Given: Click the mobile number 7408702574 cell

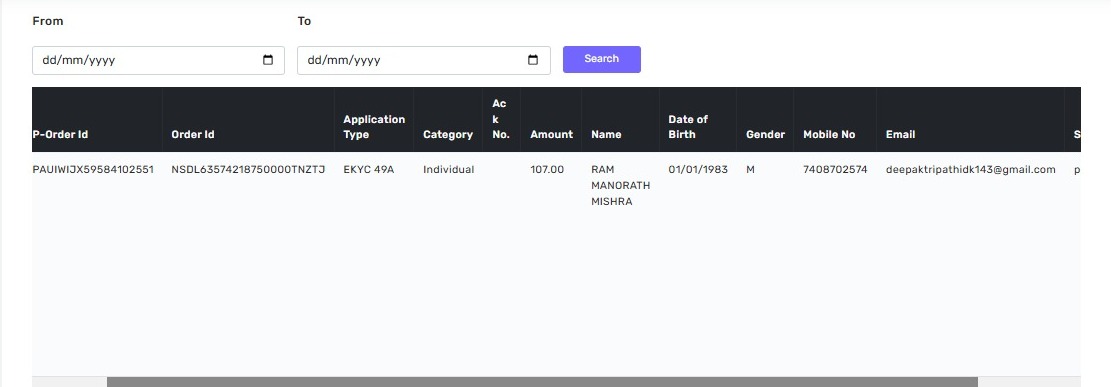Looking at the screenshot, I should tap(835, 169).
